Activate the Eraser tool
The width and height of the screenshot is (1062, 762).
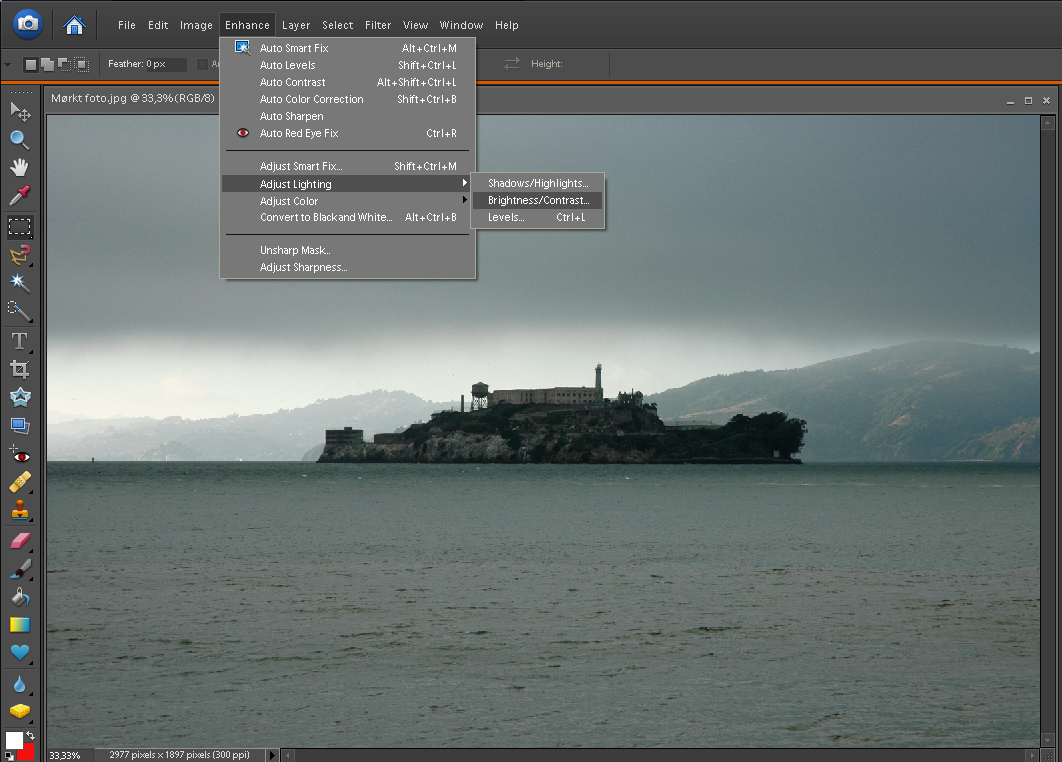(x=19, y=541)
